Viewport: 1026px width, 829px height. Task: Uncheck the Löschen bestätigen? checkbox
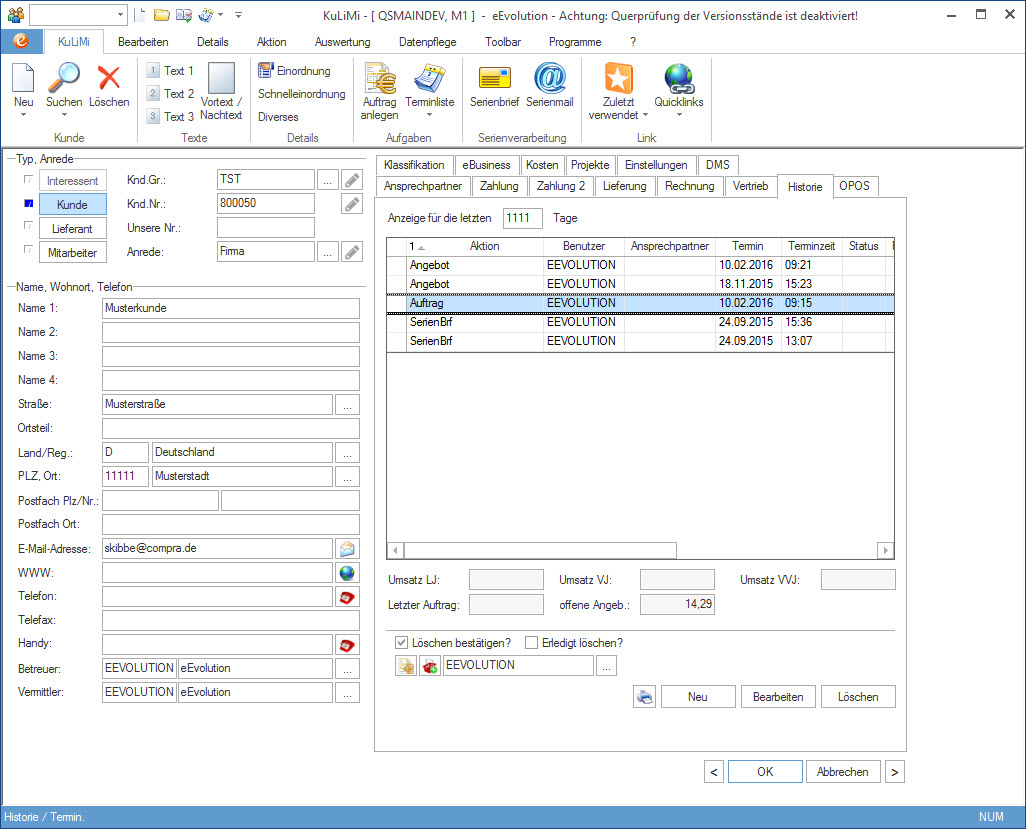pyautogui.click(x=401, y=643)
